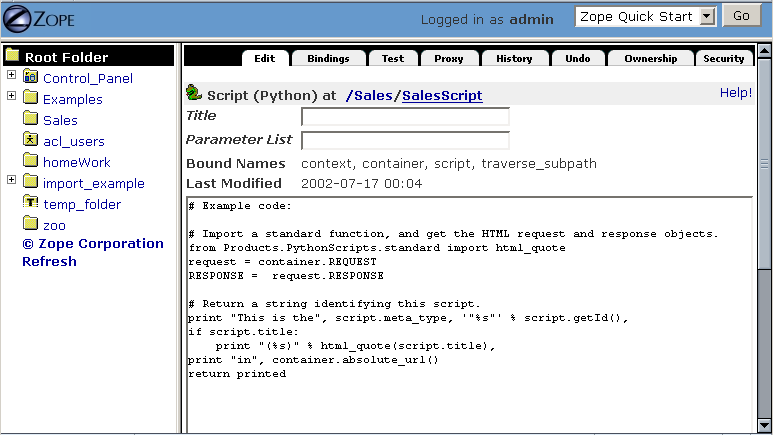Viewport: 773px width, 435px height.
Task: Click the scrollbar down arrow
Action: pos(764,425)
